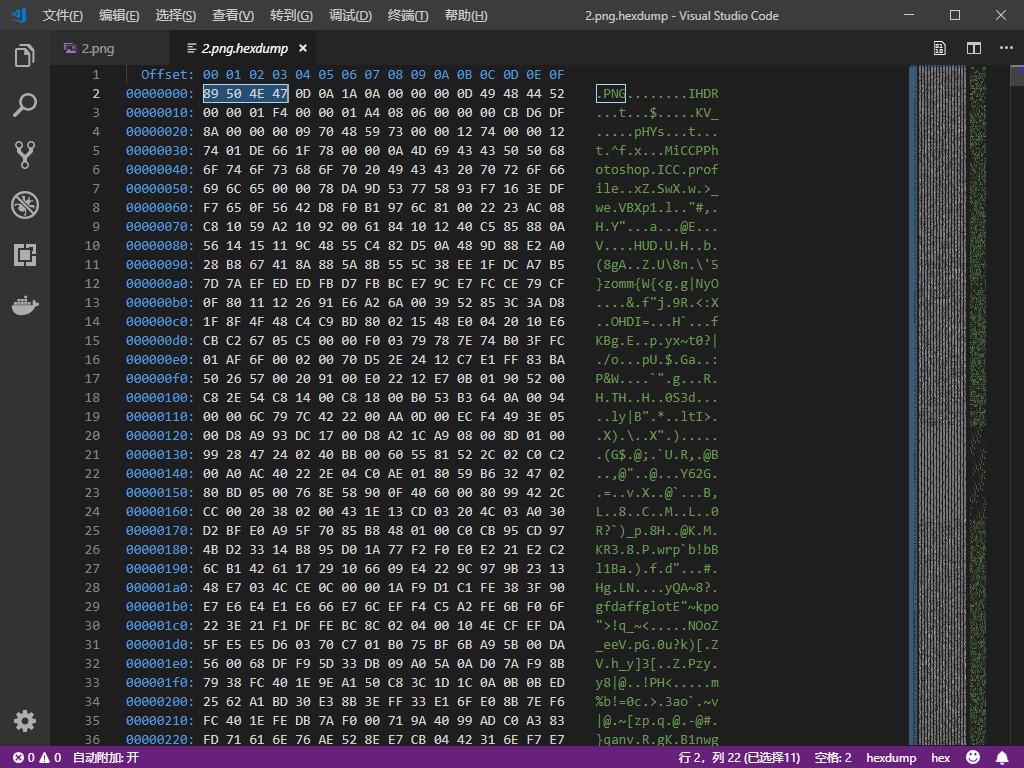1024x768 pixels.
Task: Open the hexdump language mode selector
Action: coord(891,758)
